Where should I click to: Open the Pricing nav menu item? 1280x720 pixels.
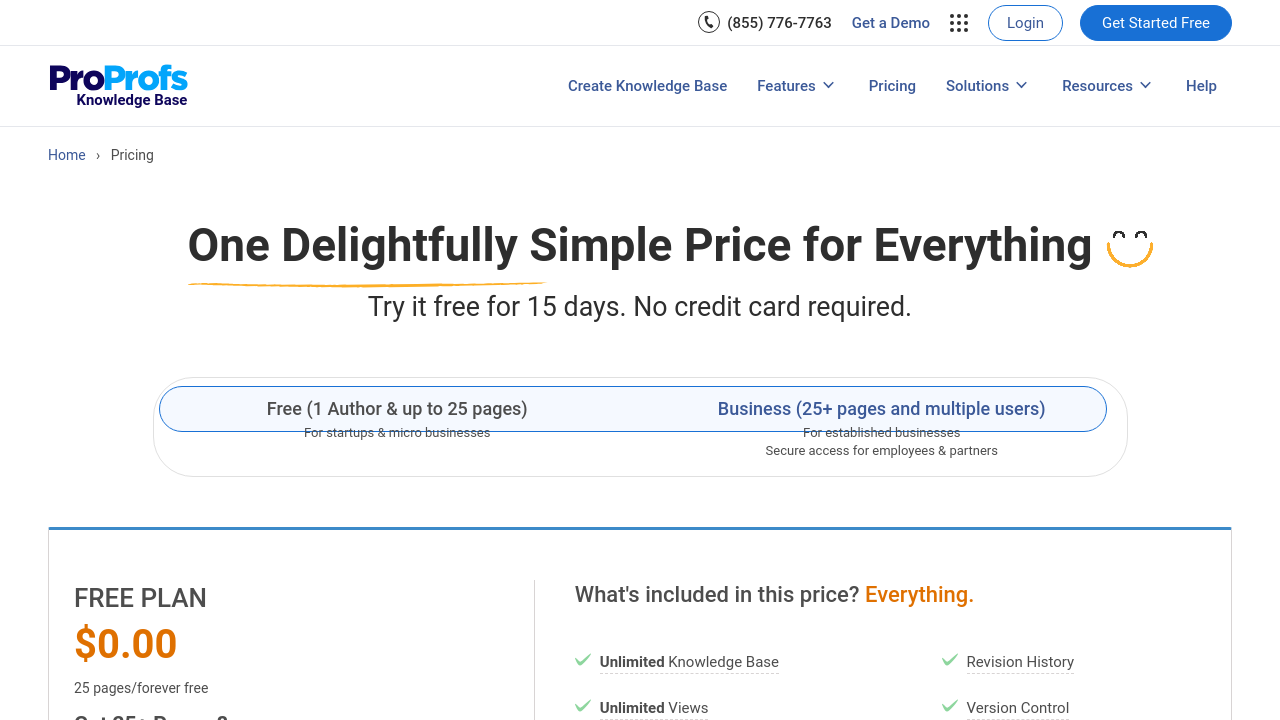click(892, 86)
